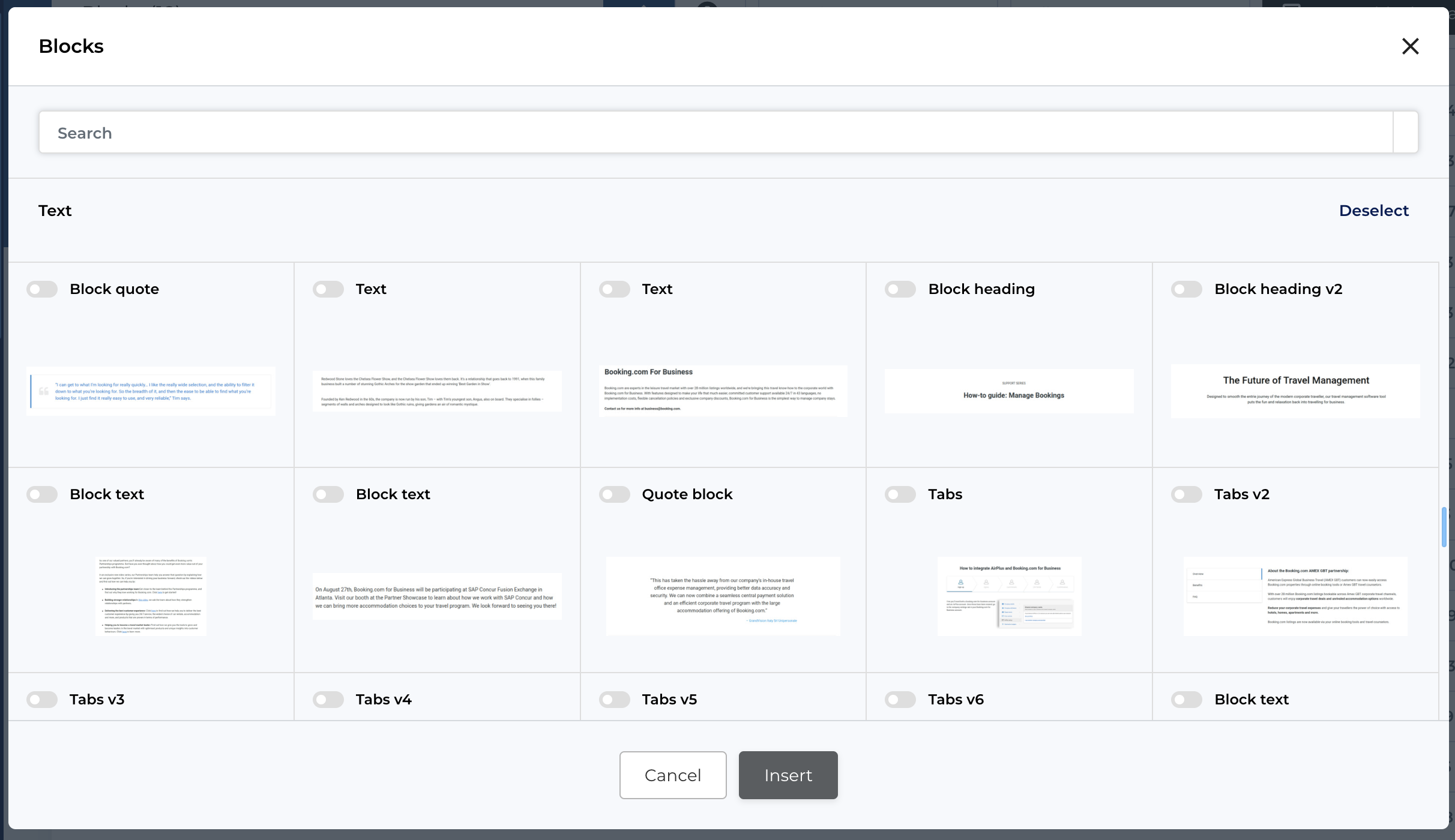
Task: Click the blocks list scrollbar handle
Action: [x=1444, y=527]
